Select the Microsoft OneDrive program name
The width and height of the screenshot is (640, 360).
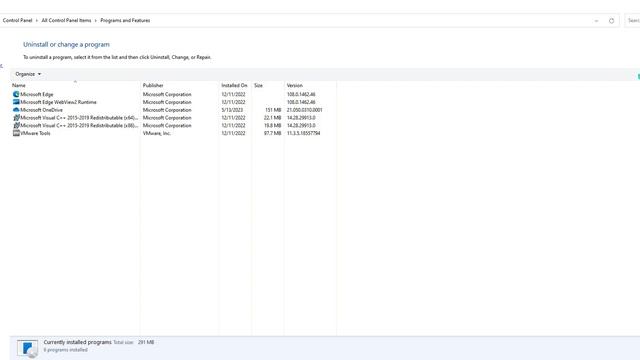pos(41,110)
